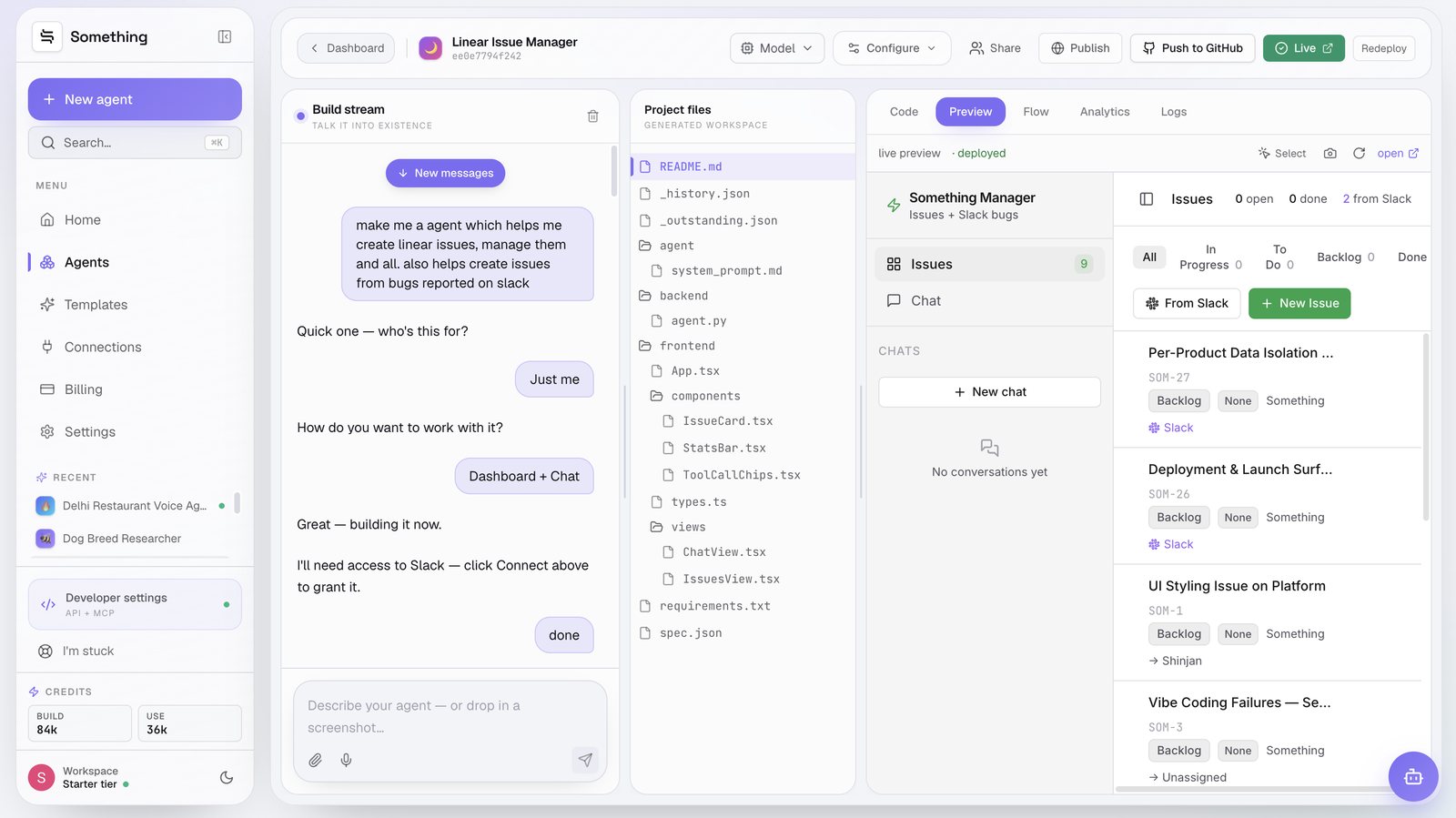Click the workspace avatar S

[41, 777]
